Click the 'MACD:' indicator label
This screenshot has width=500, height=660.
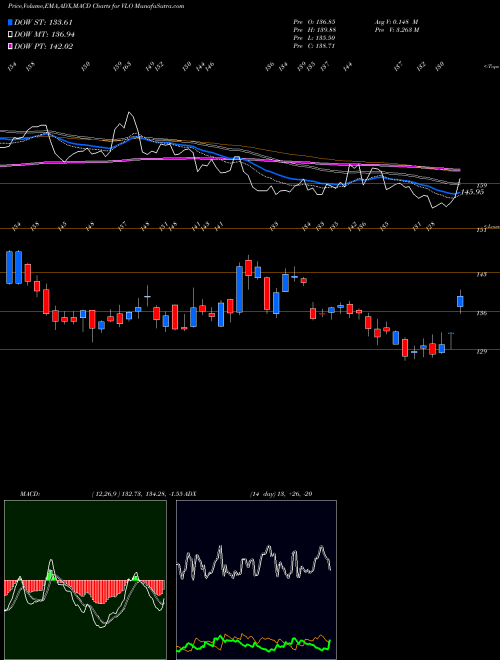(x=29, y=494)
